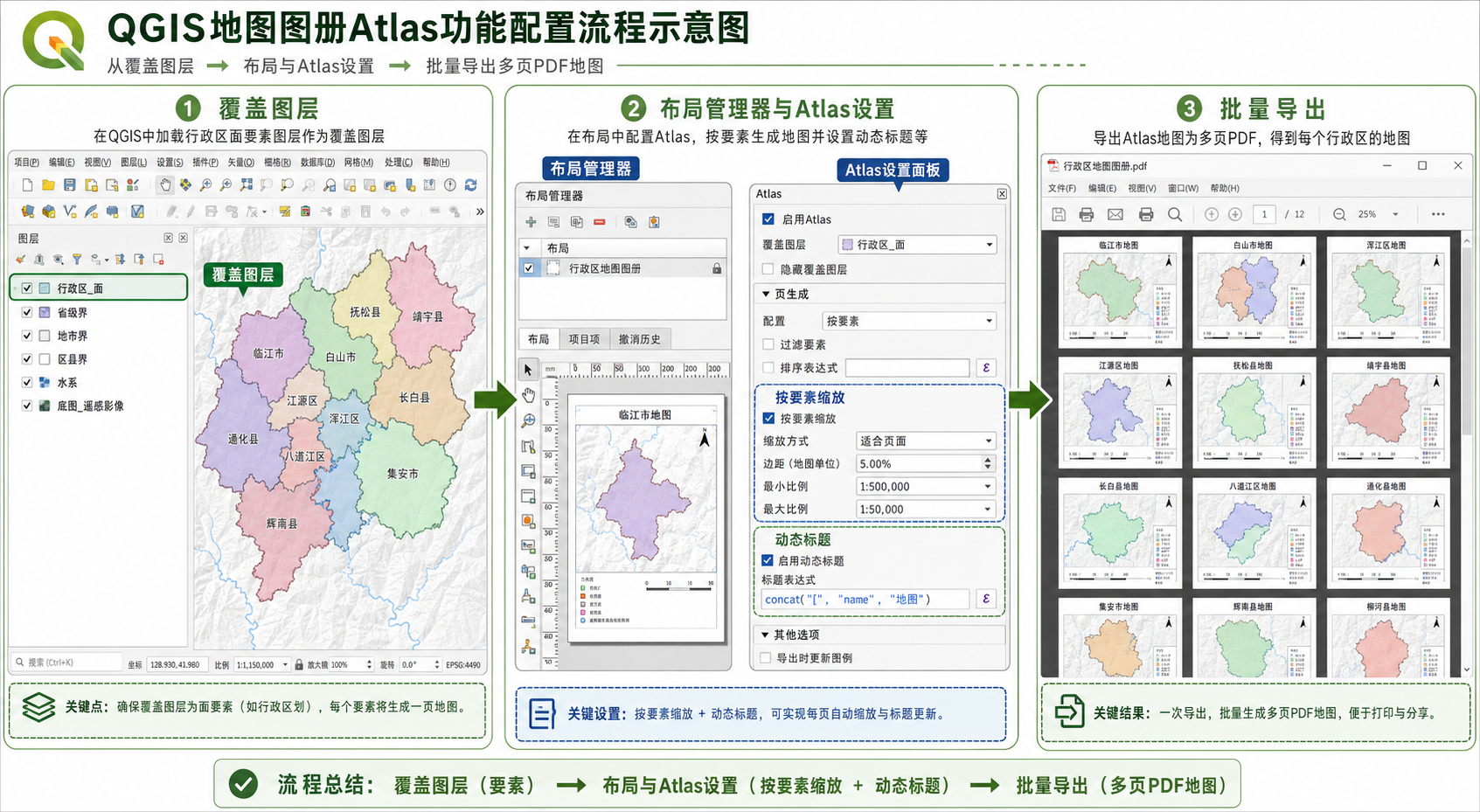Image resolution: width=1480 pixels, height=812 pixels.
Task: Open the map scale dropdown showing 1:1,150,000
Action: click(x=262, y=664)
